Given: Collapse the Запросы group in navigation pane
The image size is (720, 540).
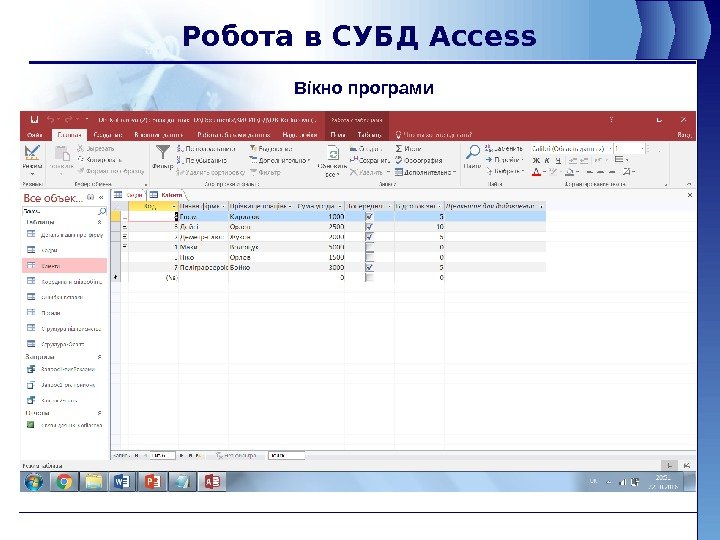Looking at the screenshot, I should (99, 357).
